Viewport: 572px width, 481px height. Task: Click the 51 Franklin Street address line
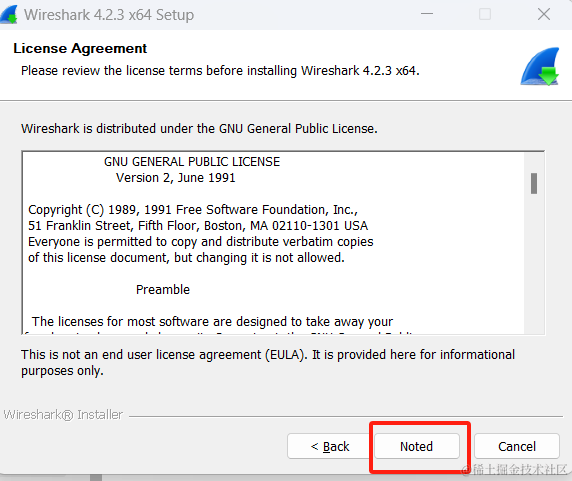(198, 226)
